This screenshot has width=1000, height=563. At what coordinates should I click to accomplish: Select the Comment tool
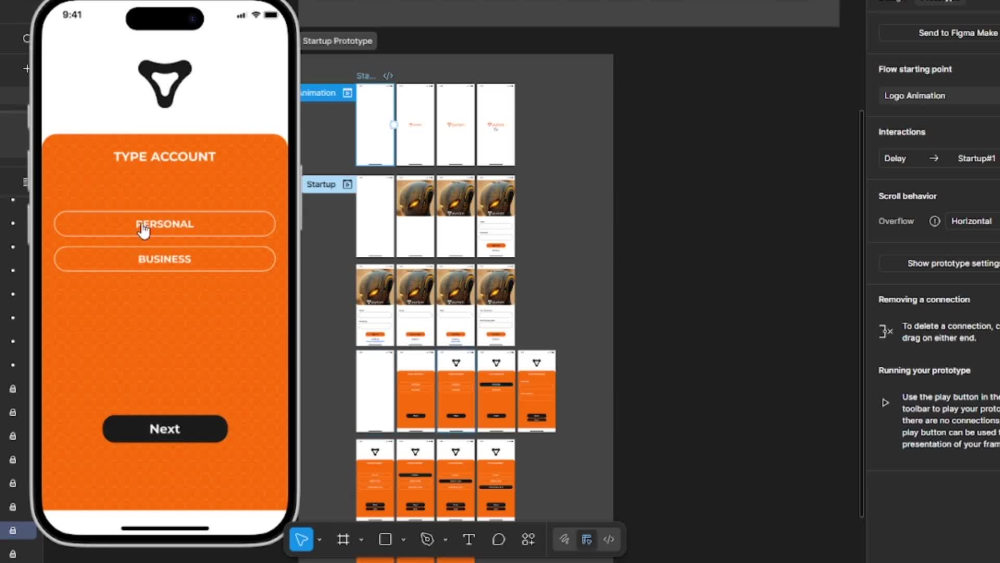pyautogui.click(x=499, y=539)
